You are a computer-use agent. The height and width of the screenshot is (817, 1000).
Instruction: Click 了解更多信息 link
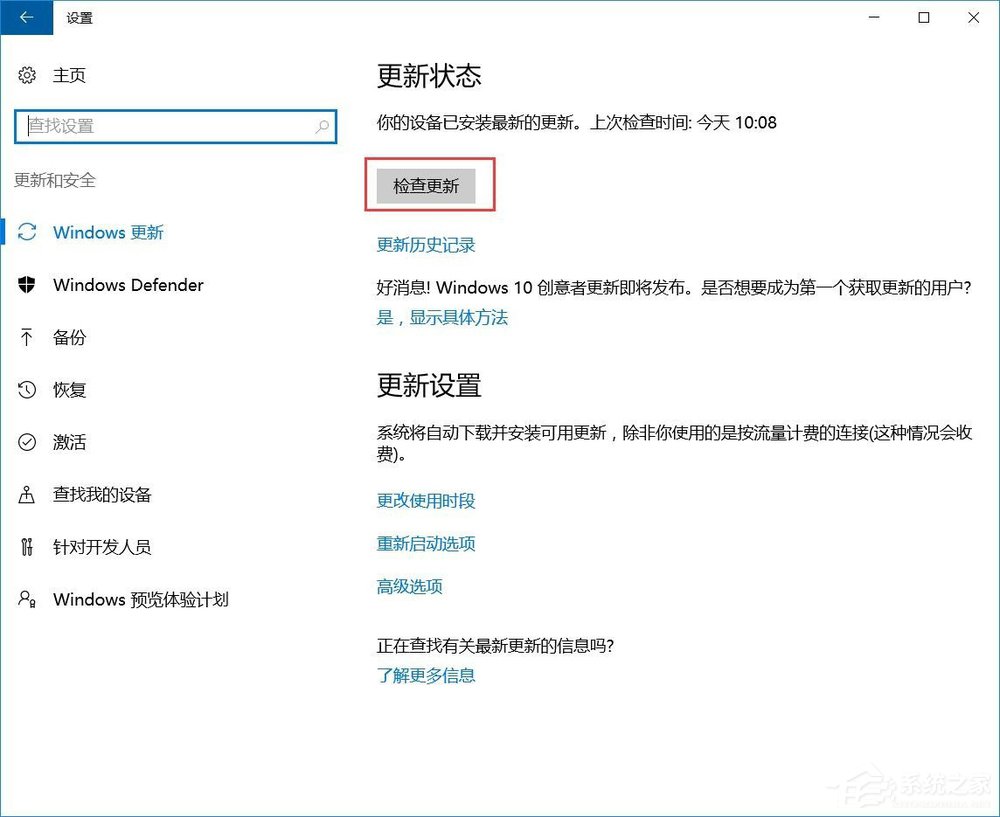425,675
